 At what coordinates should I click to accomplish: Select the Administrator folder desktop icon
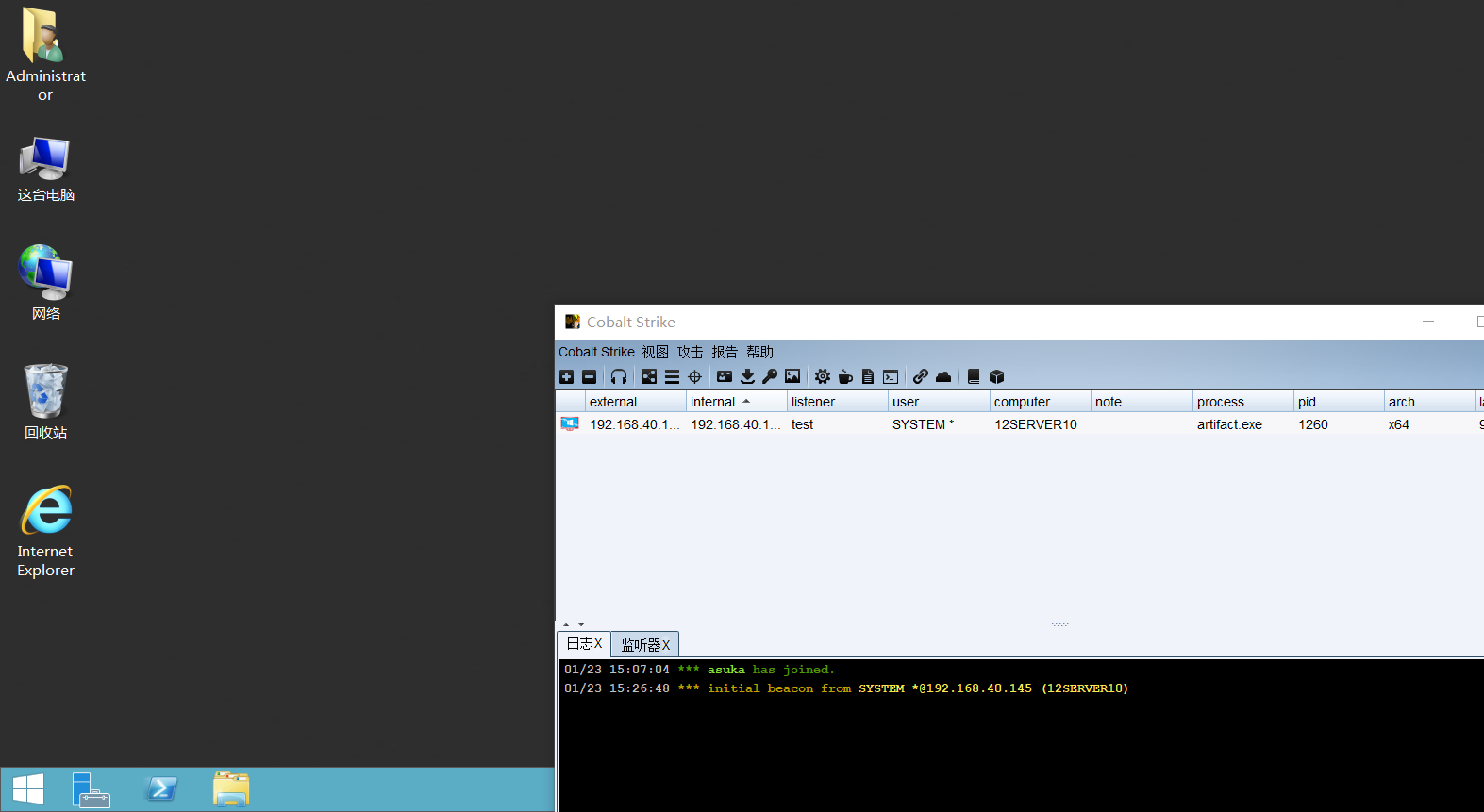[x=45, y=55]
